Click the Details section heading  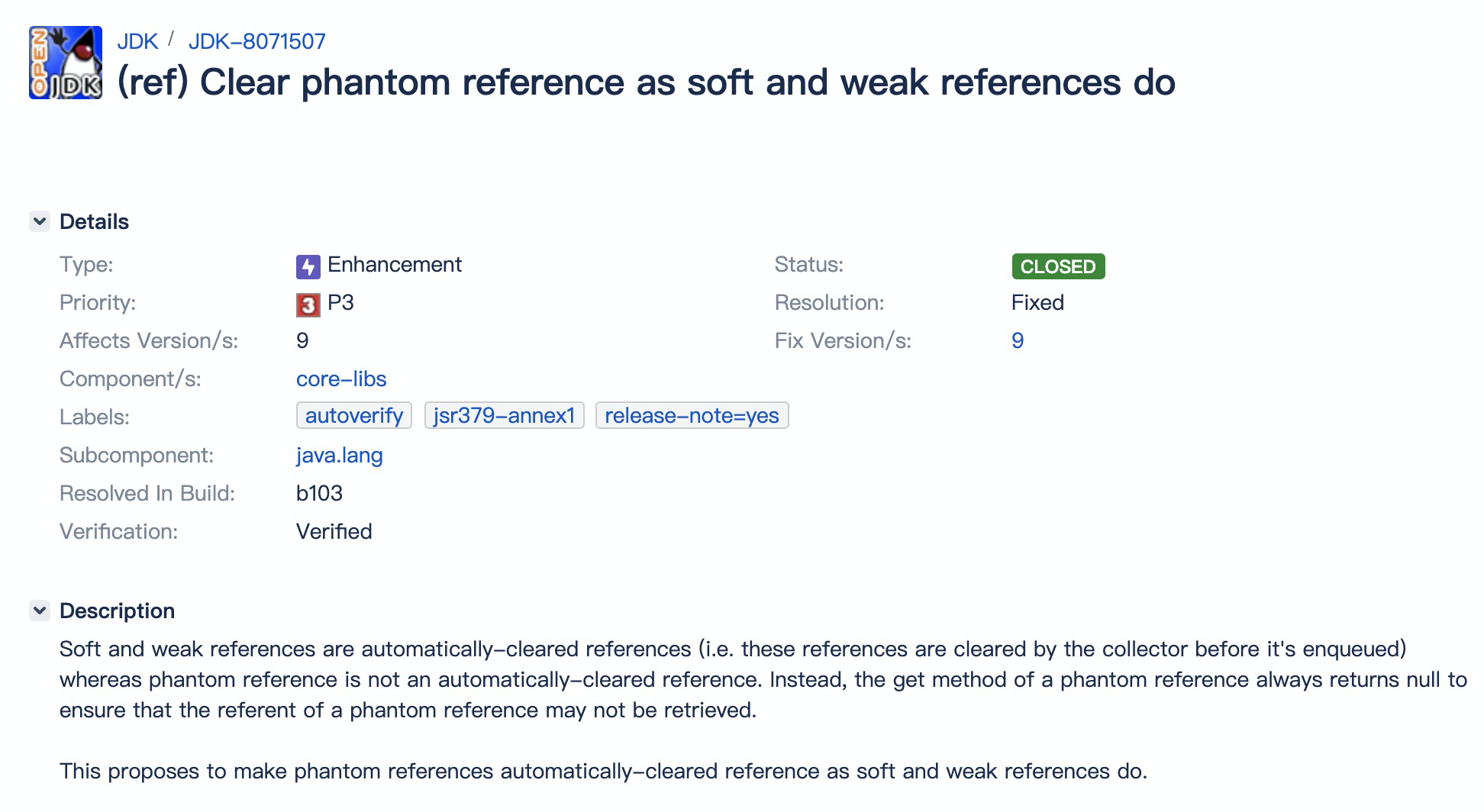[94, 221]
